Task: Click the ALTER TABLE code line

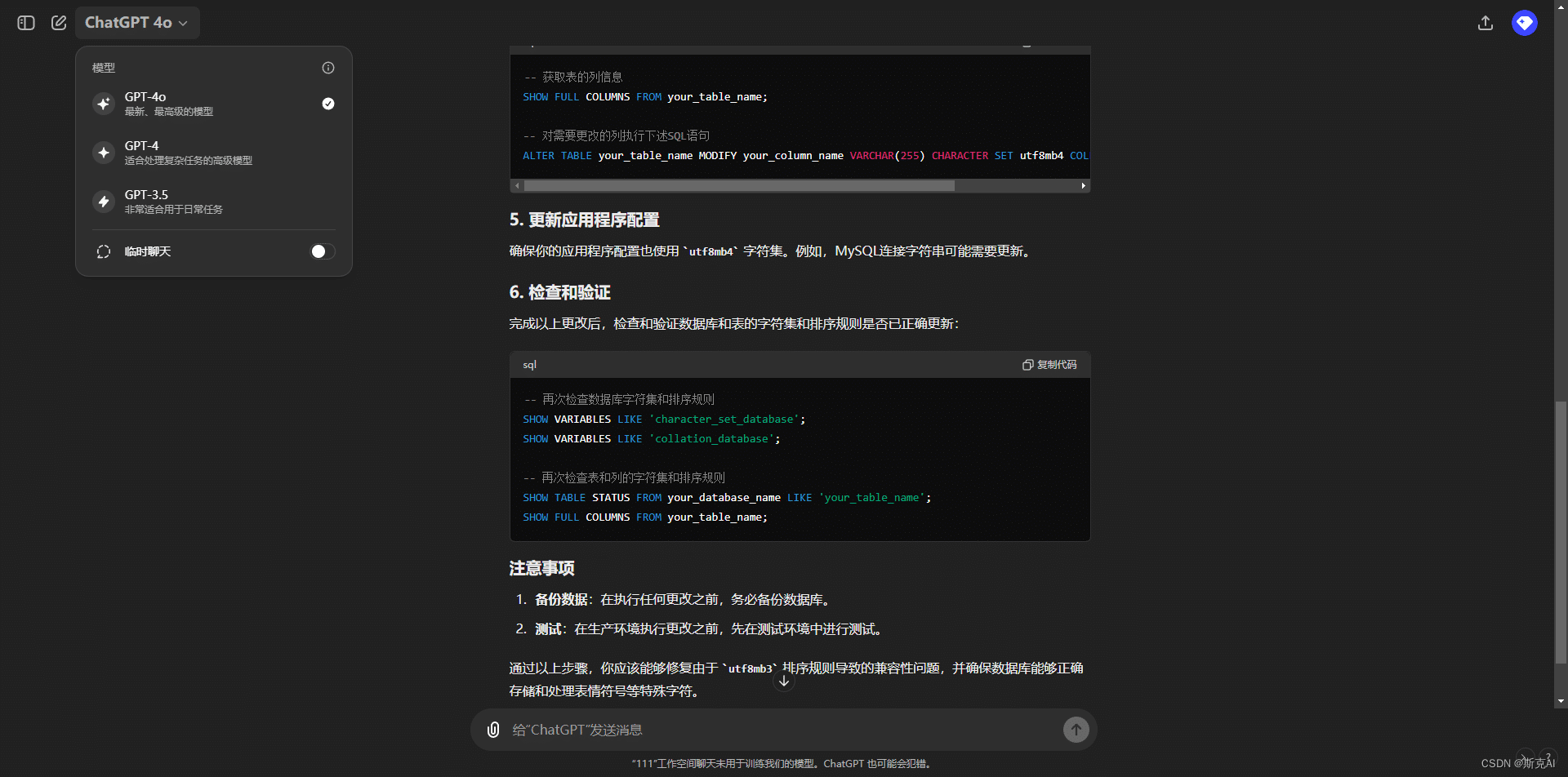Action: [805, 156]
